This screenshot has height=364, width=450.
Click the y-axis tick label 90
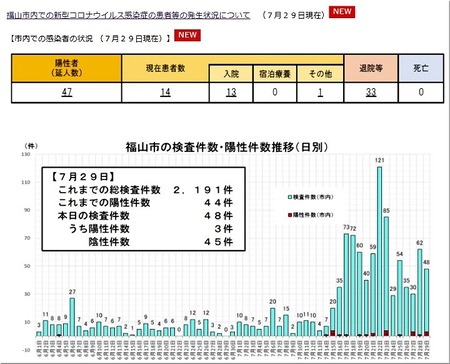point(27,210)
